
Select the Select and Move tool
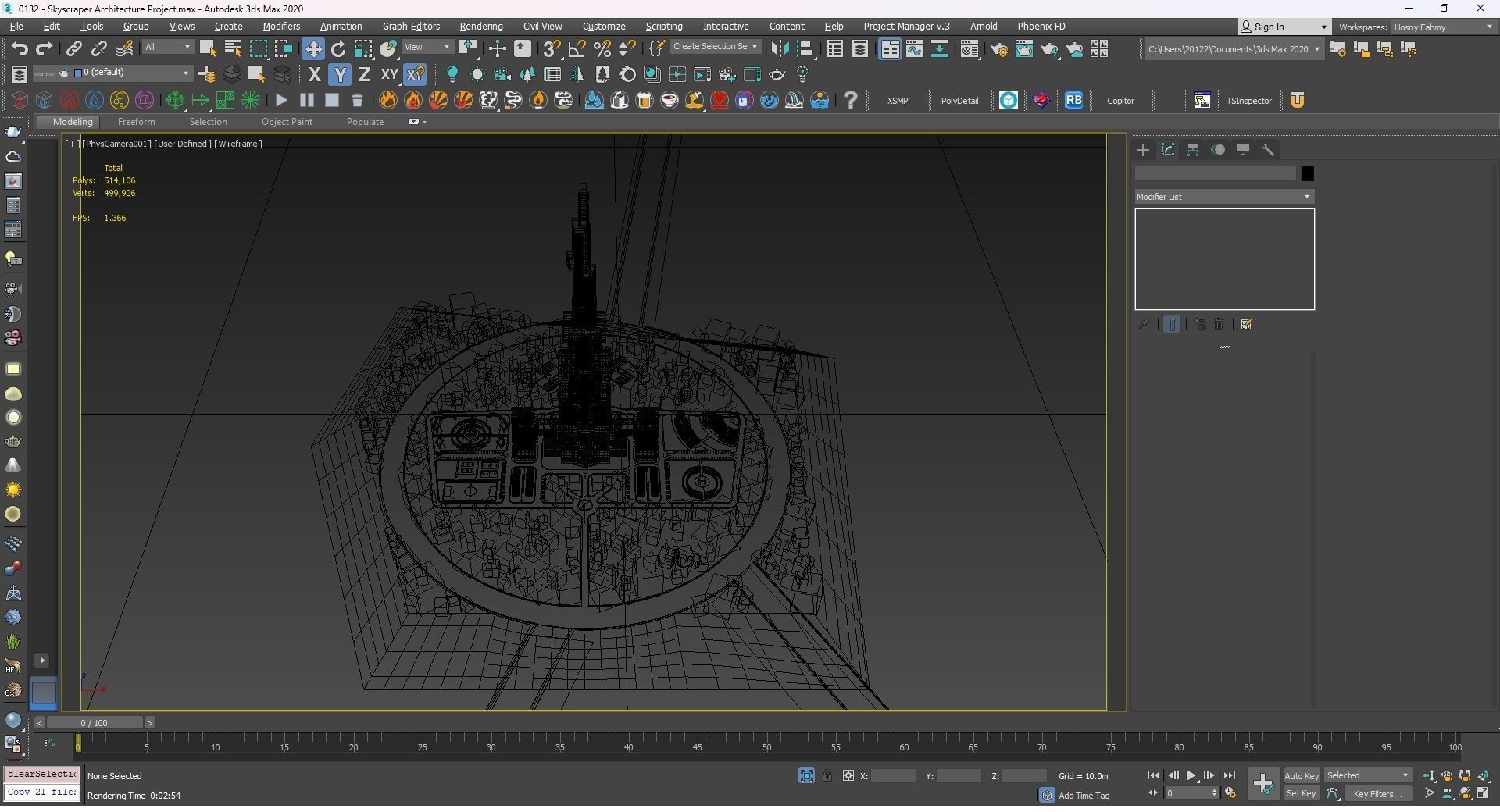coord(312,48)
